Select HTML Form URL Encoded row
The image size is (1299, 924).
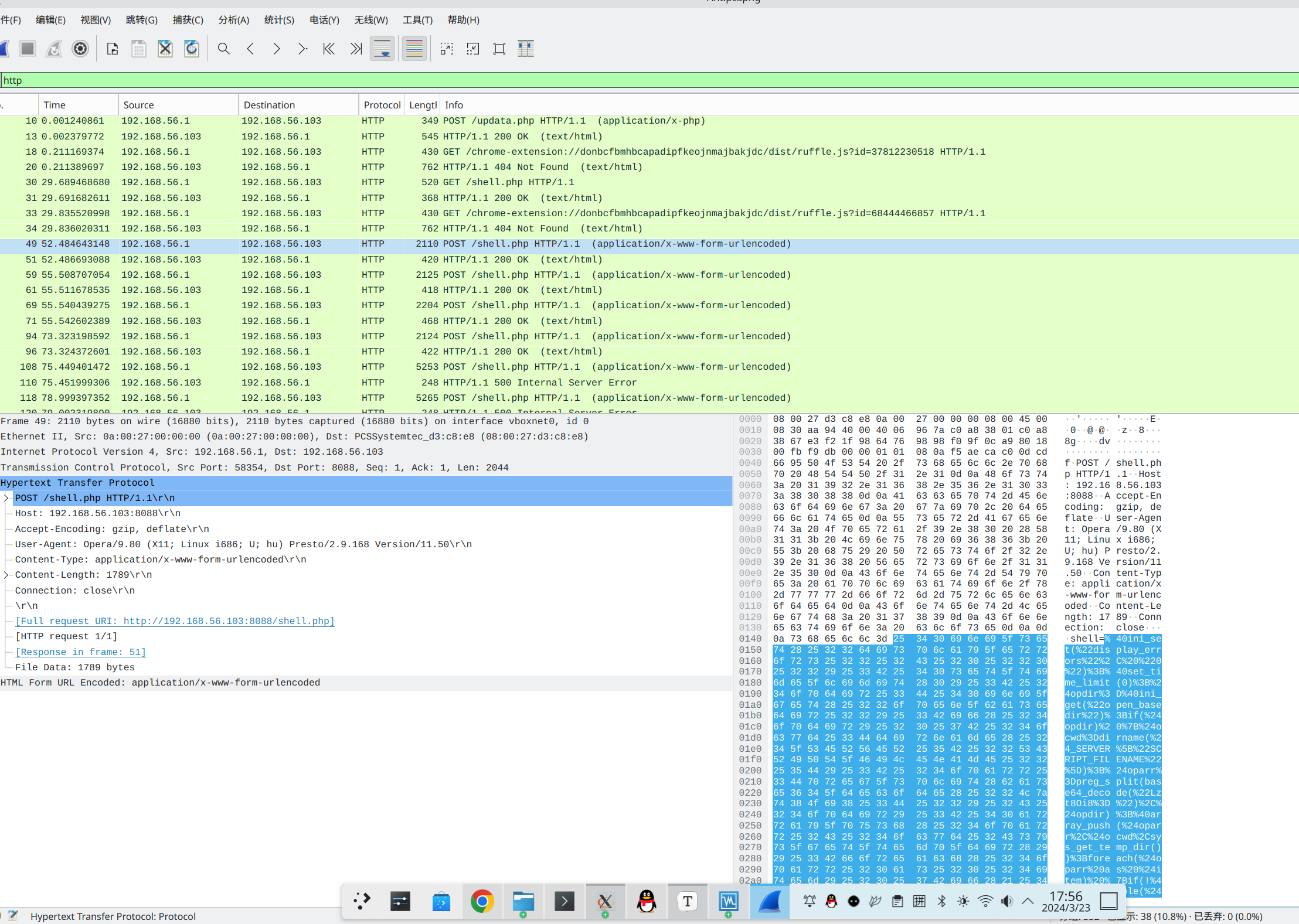366,683
